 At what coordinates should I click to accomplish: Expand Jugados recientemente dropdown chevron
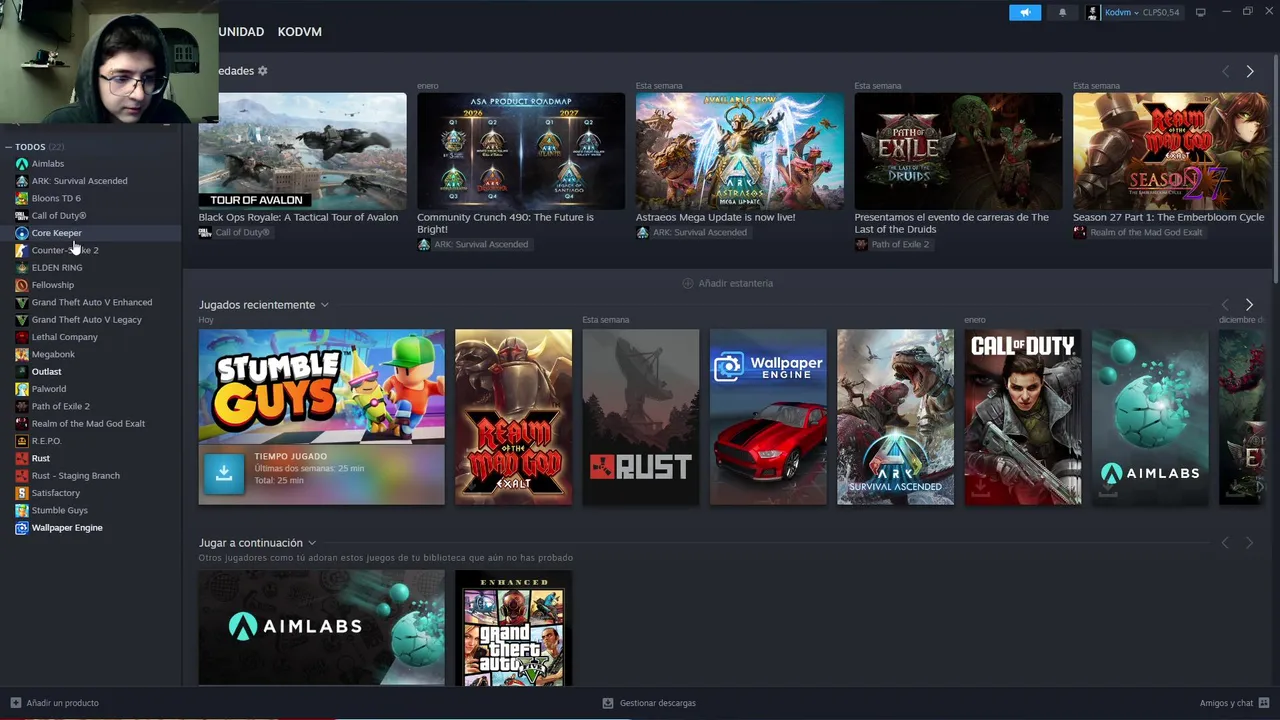point(324,305)
